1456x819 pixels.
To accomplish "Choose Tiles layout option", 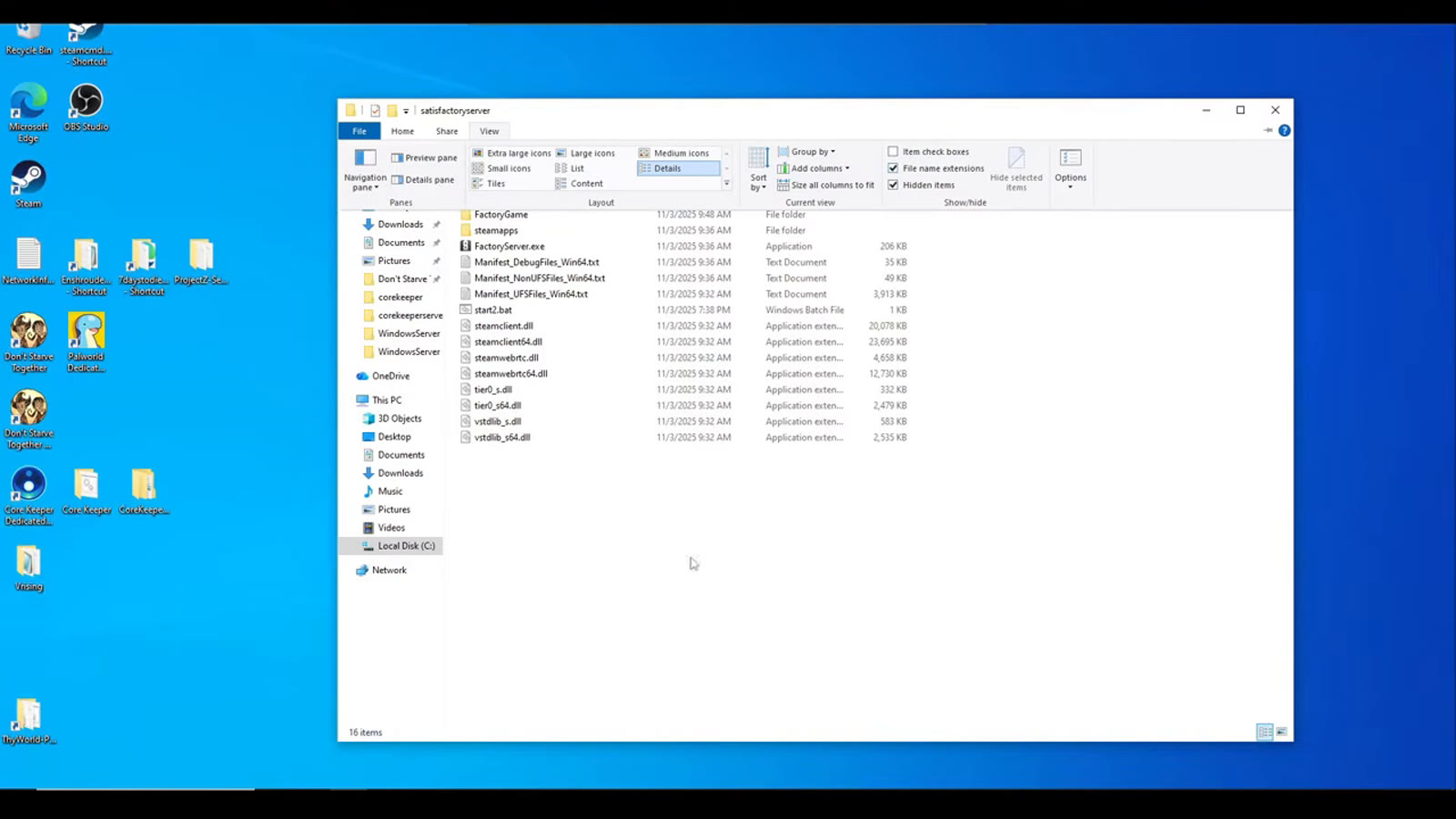I will (x=489, y=184).
